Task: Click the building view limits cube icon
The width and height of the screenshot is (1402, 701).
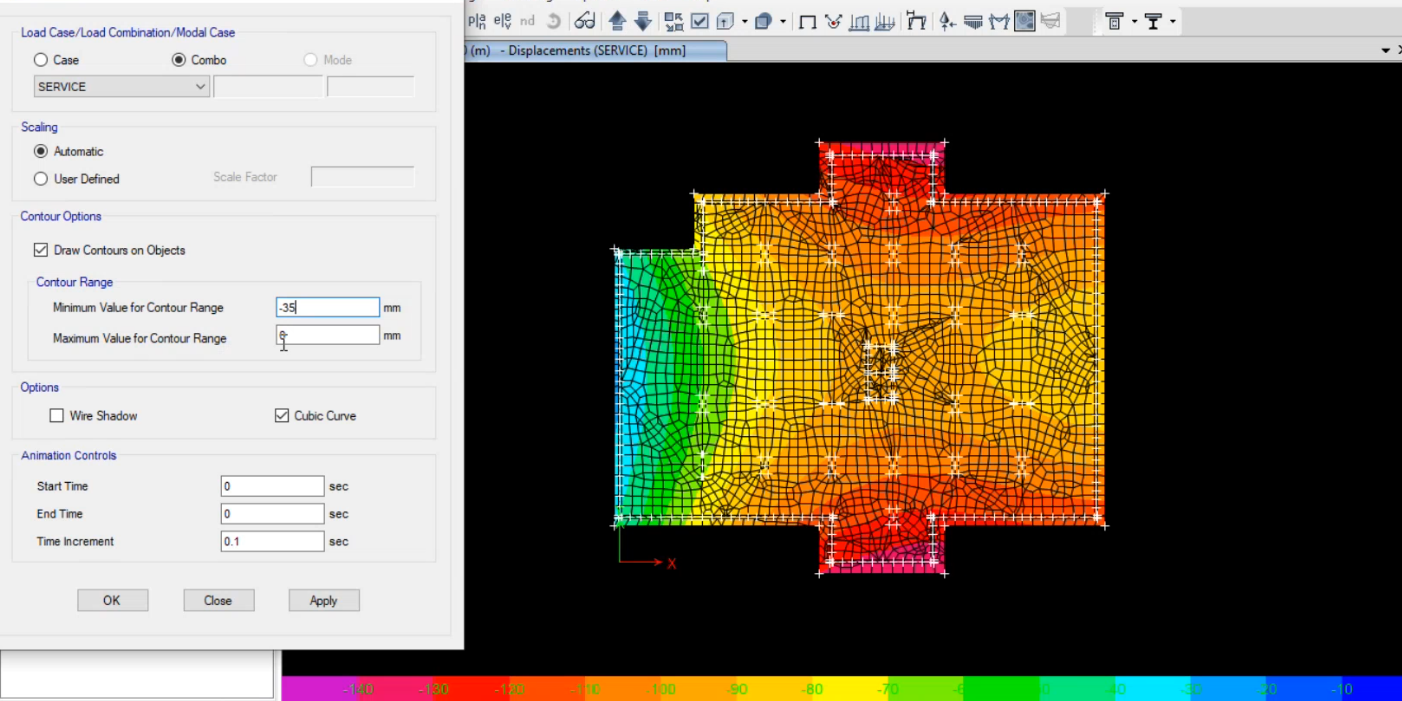Action: pos(725,21)
